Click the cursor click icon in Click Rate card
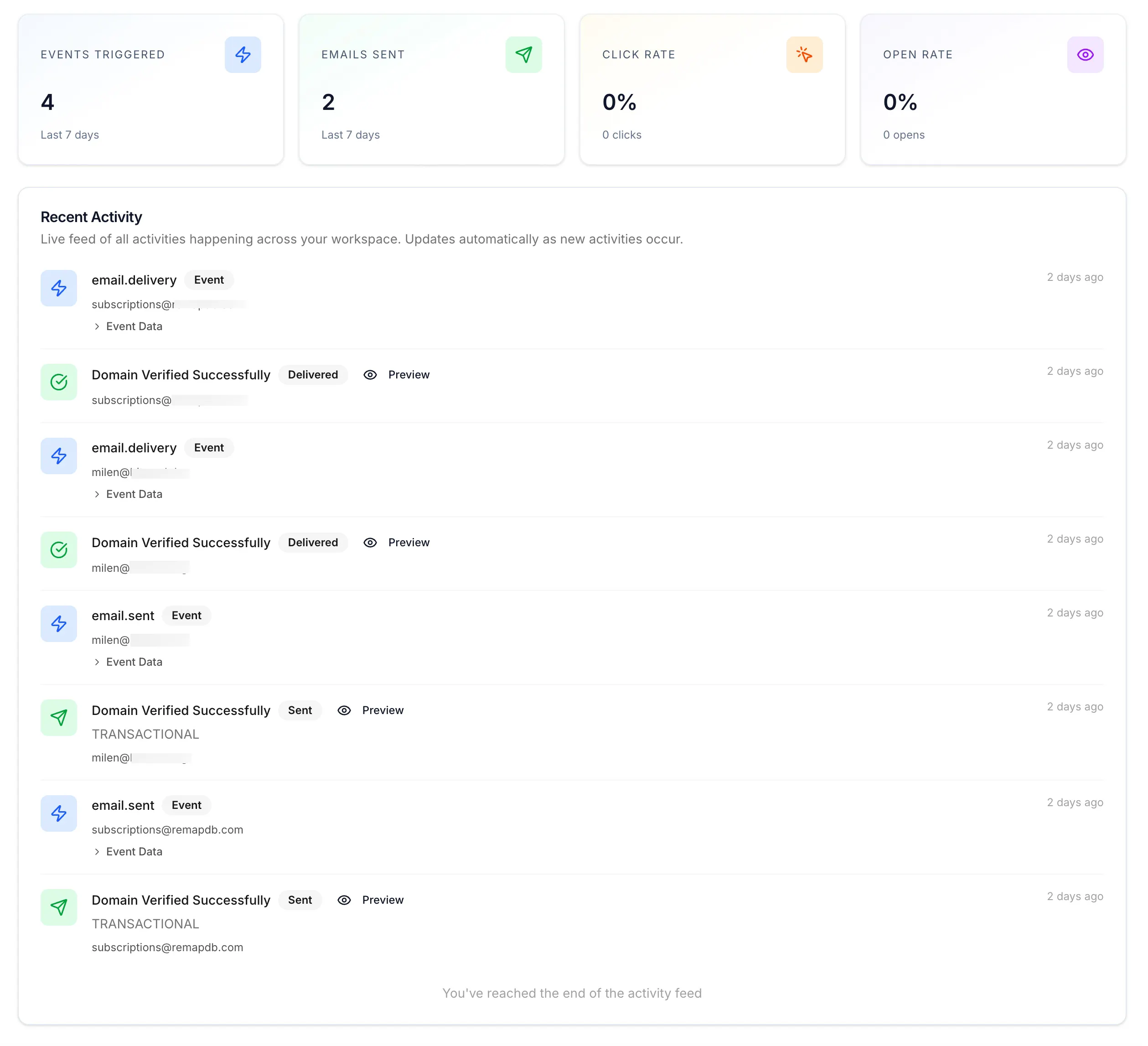1148x1046 pixels. tap(805, 55)
